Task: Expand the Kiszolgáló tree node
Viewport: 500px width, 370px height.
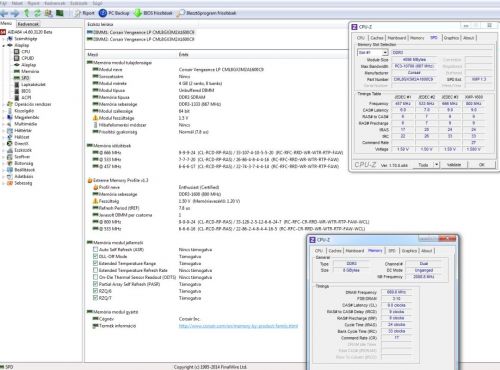Action: [x=4, y=111]
